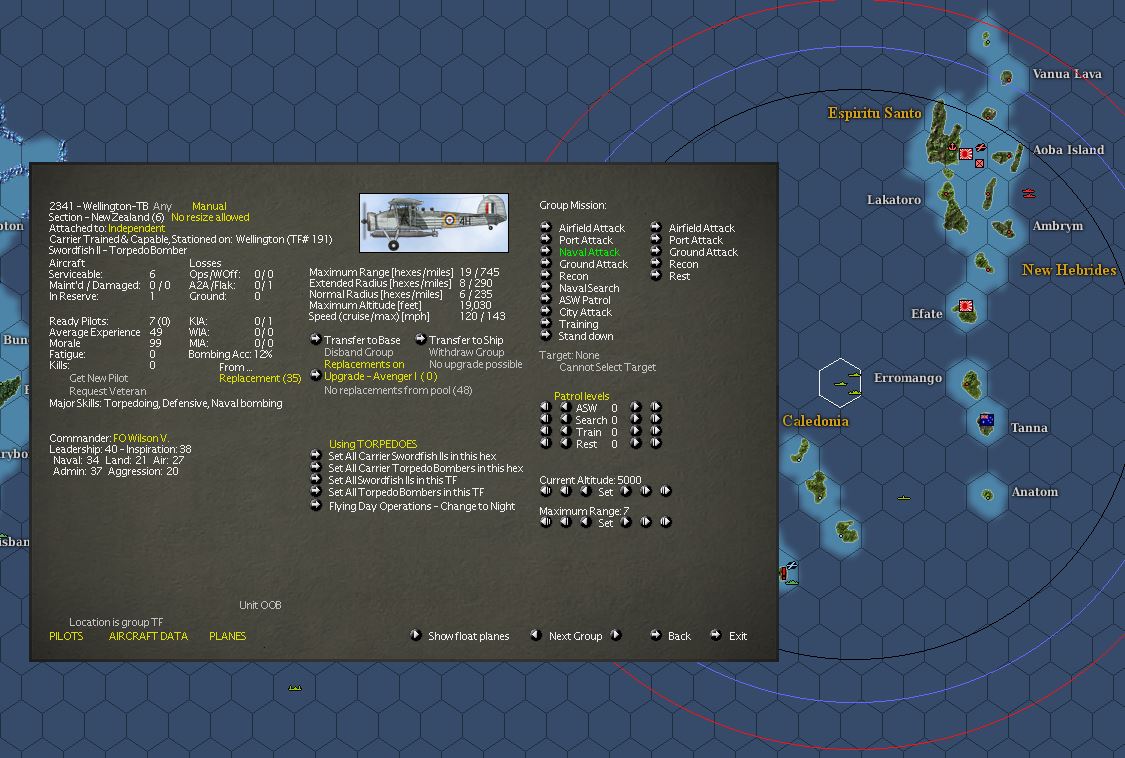Increase Train patrol level by one step

click(635, 431)
